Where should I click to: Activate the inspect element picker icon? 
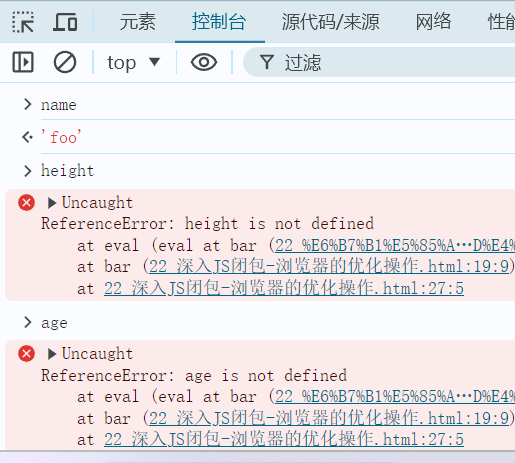pos(23,22)
